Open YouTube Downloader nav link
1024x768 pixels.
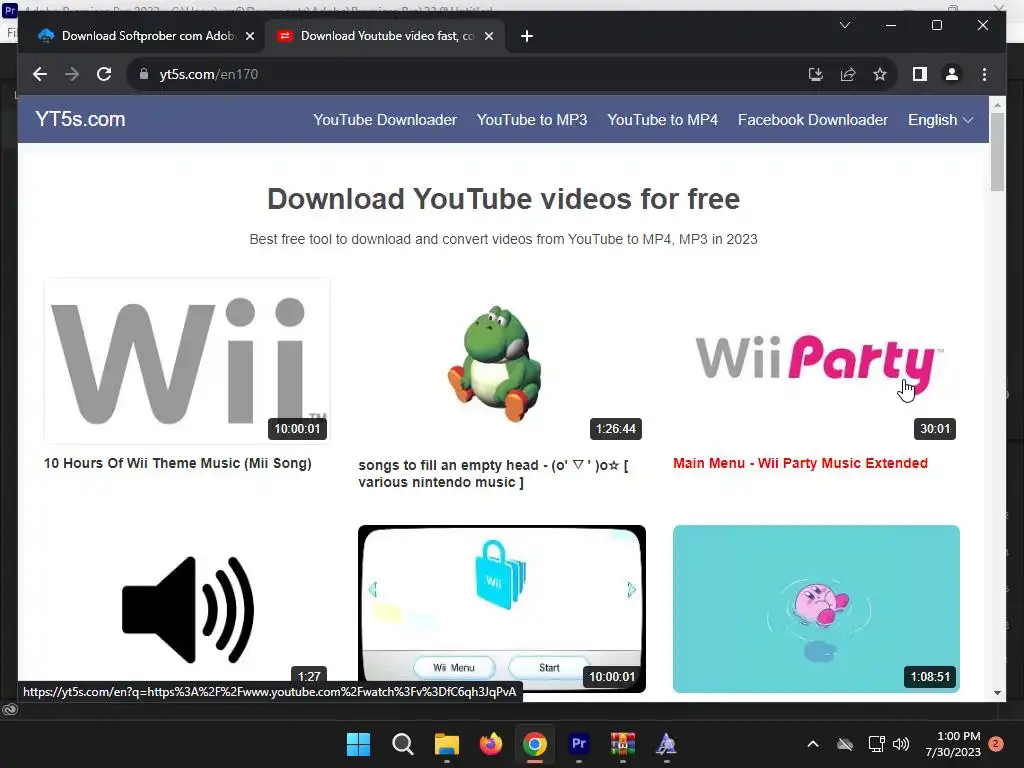pos(385,120)
